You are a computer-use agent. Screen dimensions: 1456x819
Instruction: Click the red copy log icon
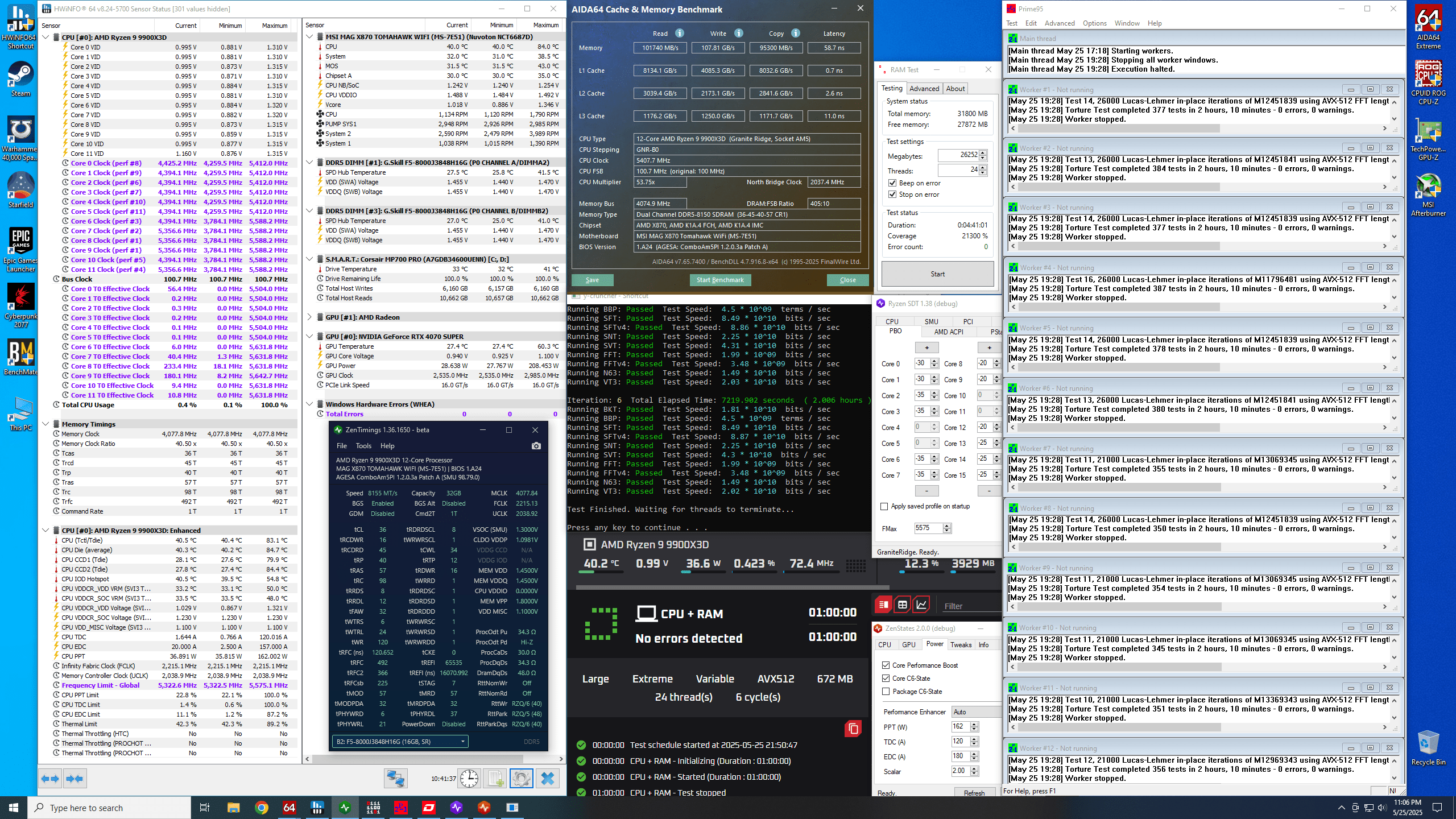click(853, 729)
